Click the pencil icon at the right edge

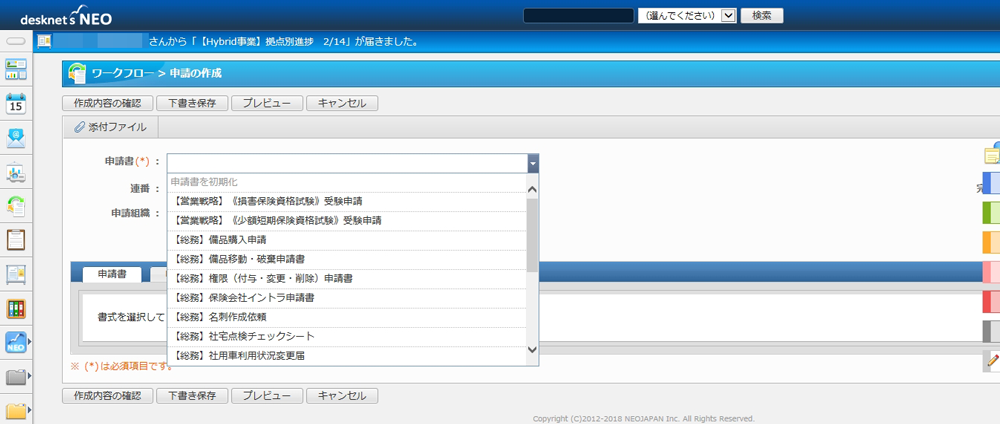[x=992, y=360]
